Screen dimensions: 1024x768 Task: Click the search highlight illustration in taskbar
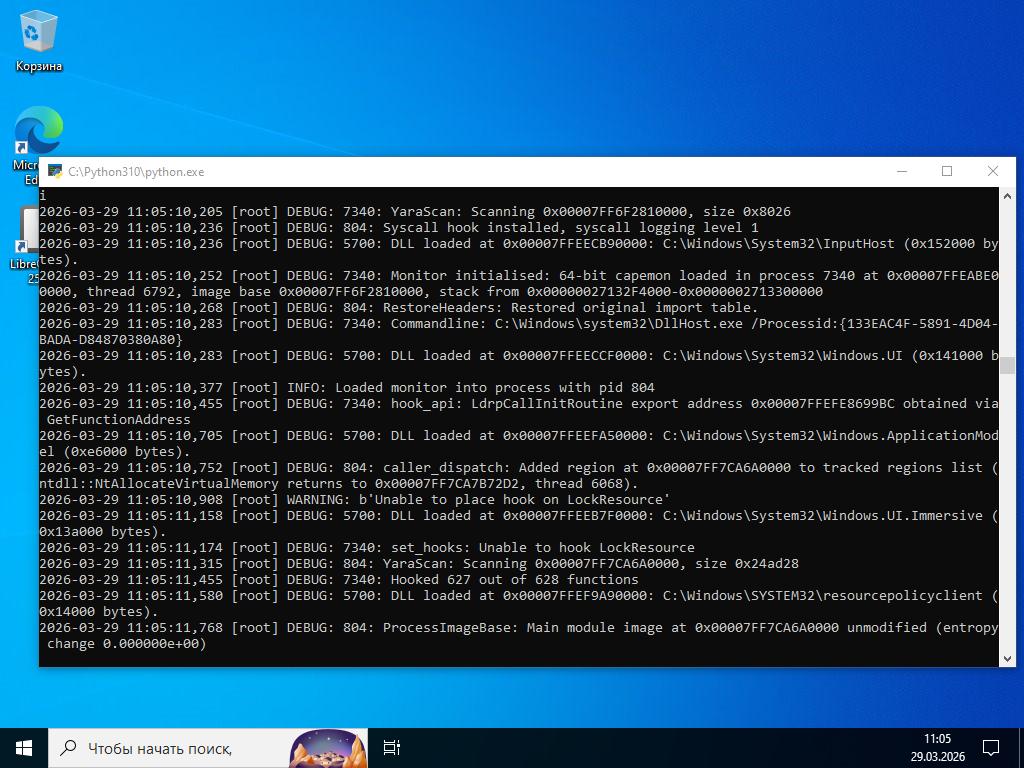point(327,747)
